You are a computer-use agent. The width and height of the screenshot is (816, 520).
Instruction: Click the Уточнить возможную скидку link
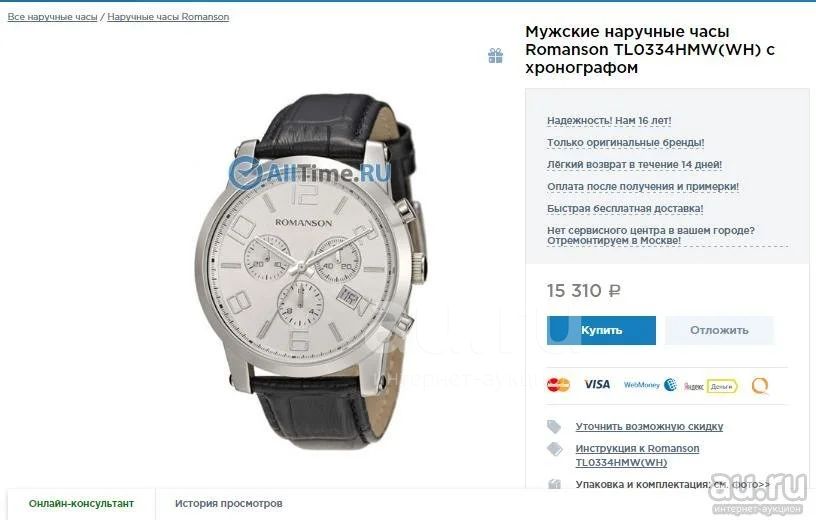(649, 426)
